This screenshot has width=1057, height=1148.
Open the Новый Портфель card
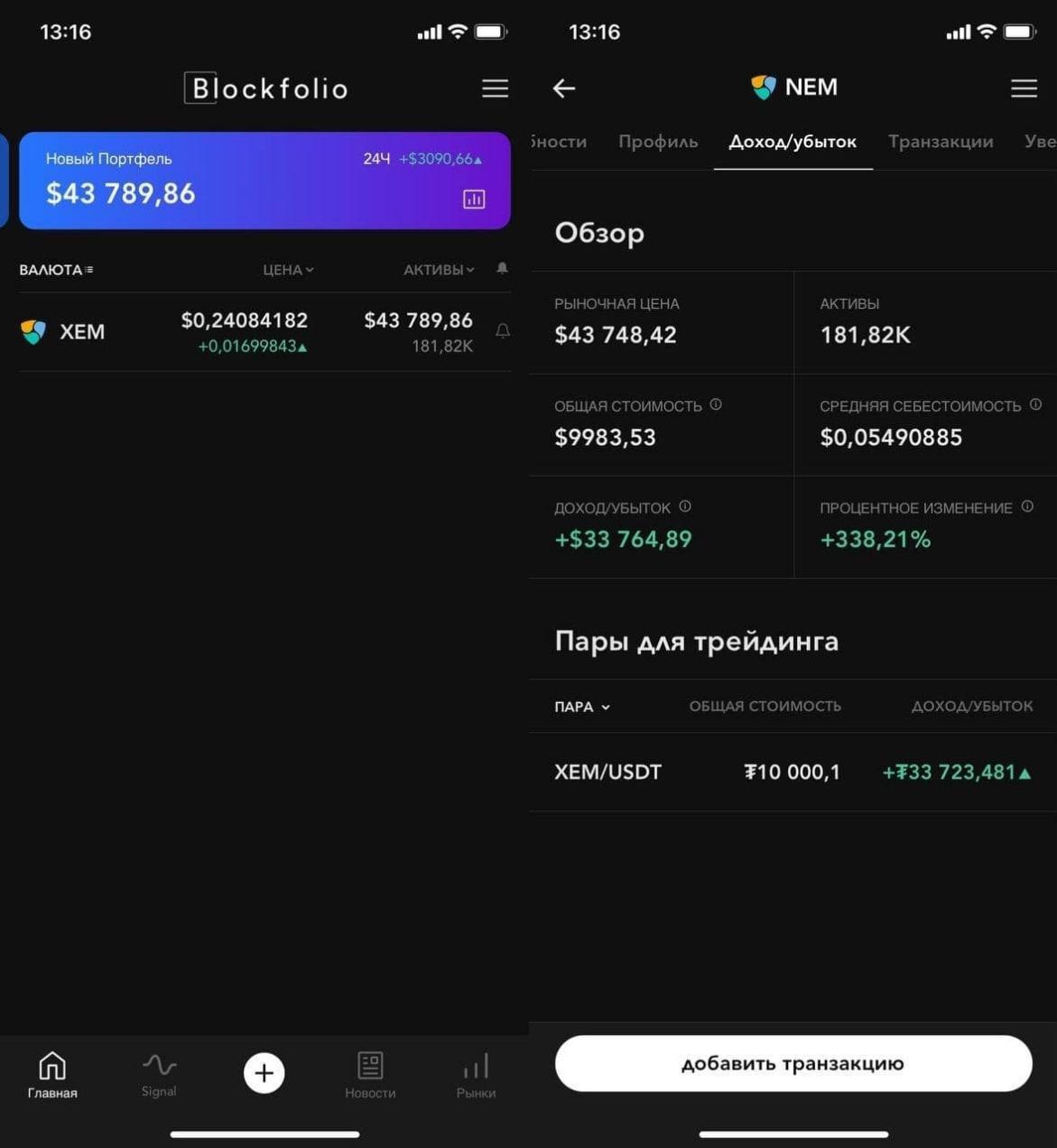tap(264, 181)
